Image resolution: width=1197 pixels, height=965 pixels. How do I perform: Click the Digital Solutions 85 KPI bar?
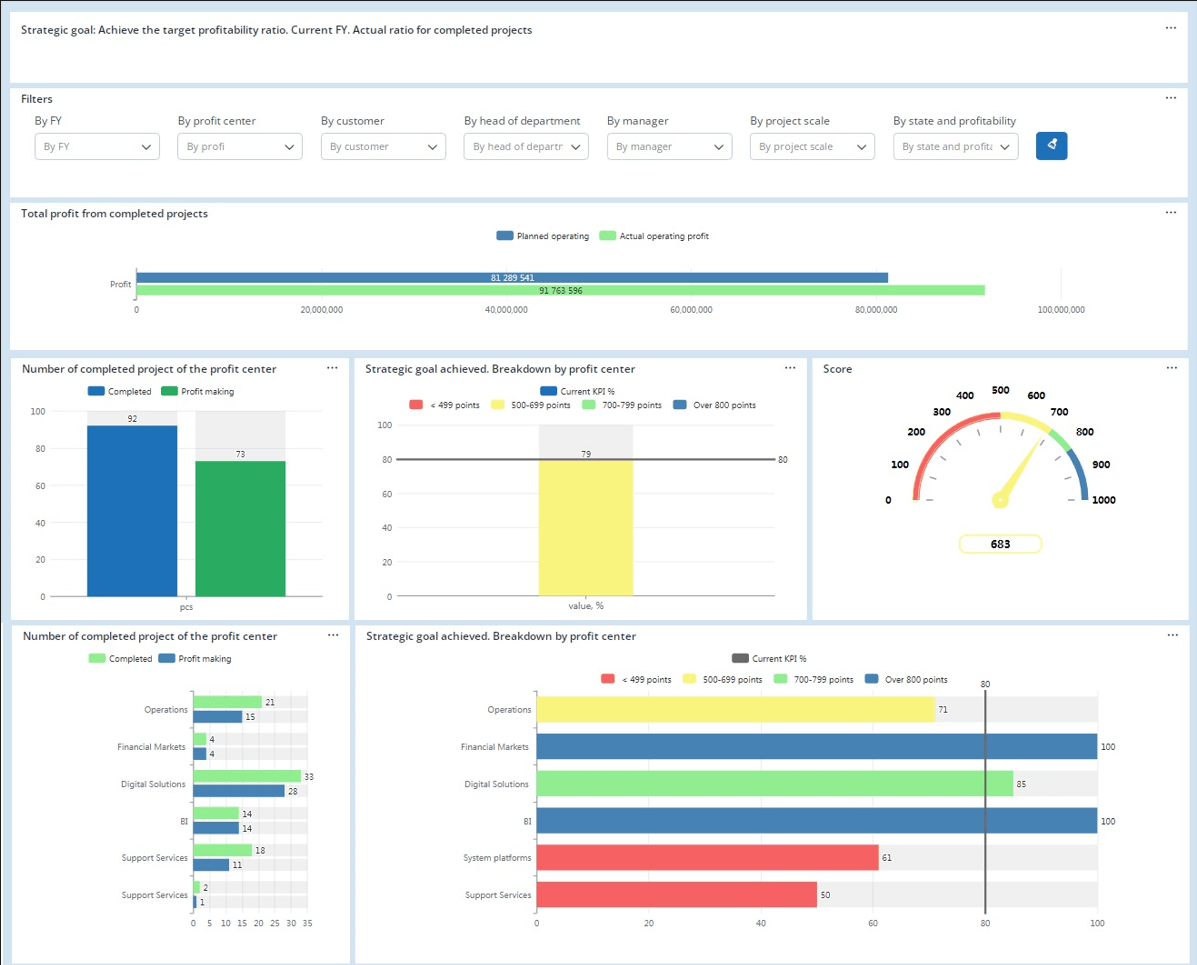774,784
